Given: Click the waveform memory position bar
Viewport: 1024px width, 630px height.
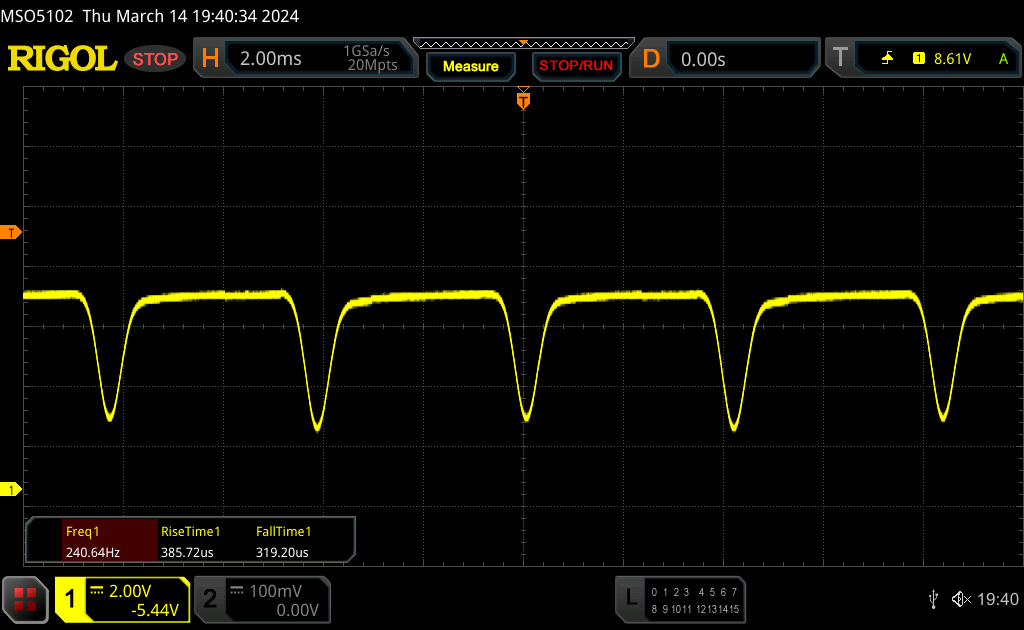Looking at the screenshot, I should [524, 44].
